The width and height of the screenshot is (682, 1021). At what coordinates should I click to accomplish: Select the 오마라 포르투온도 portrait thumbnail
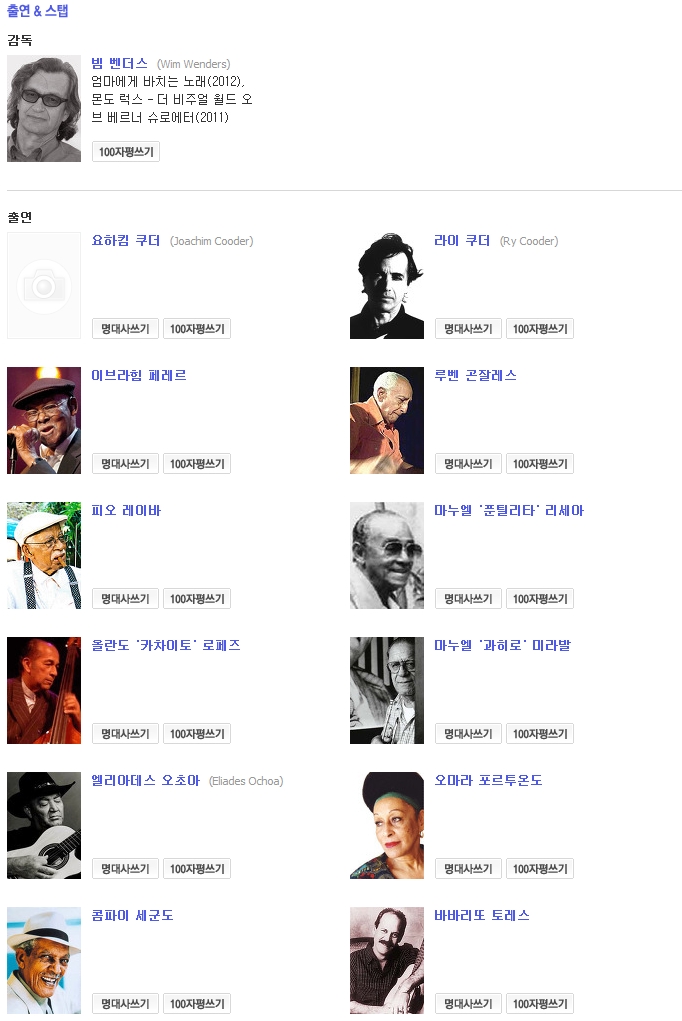click(x=387, y=825)
